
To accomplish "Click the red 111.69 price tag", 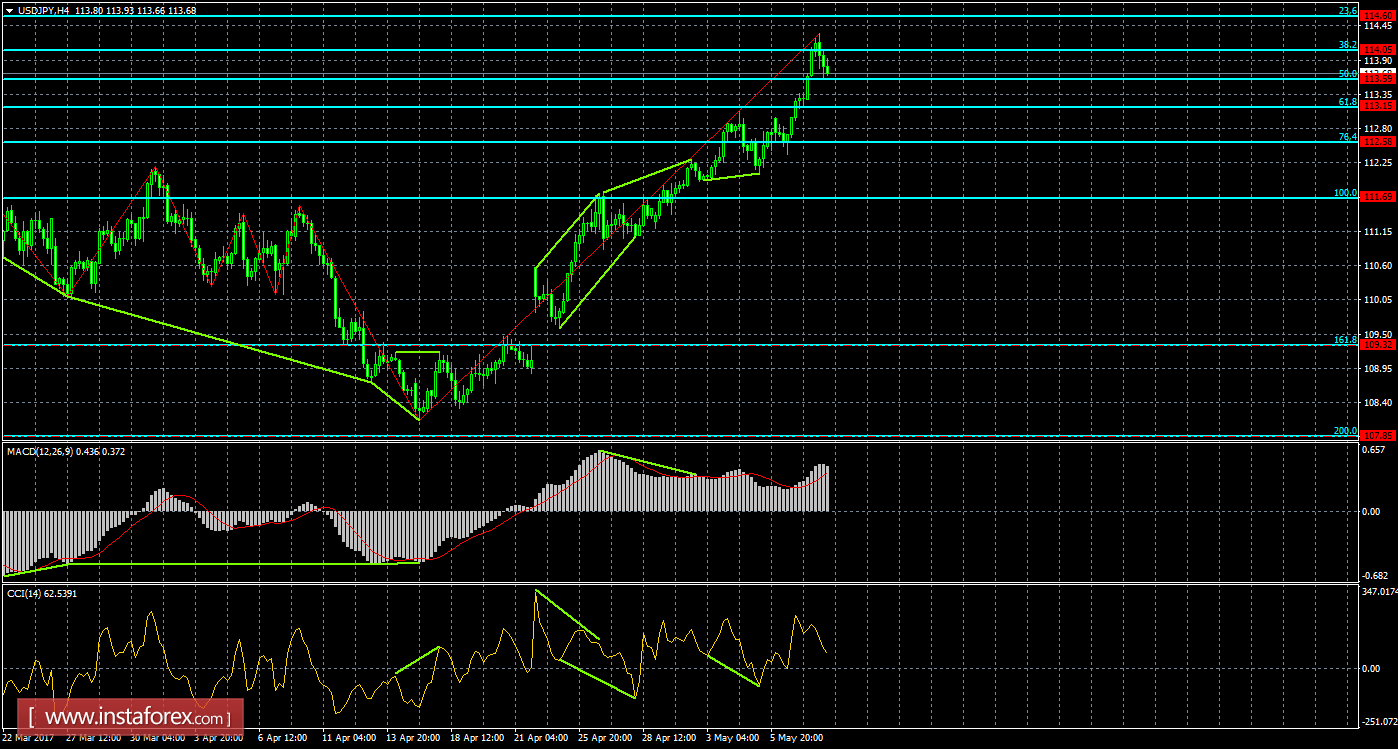I will [1379, 197].
